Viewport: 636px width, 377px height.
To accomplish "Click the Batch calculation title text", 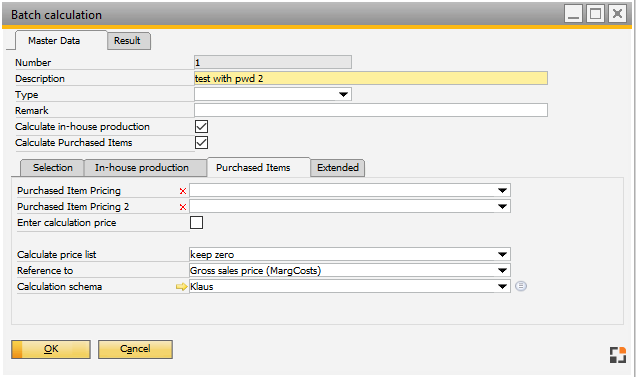I will pyautogui.click(x=56, y=15).
